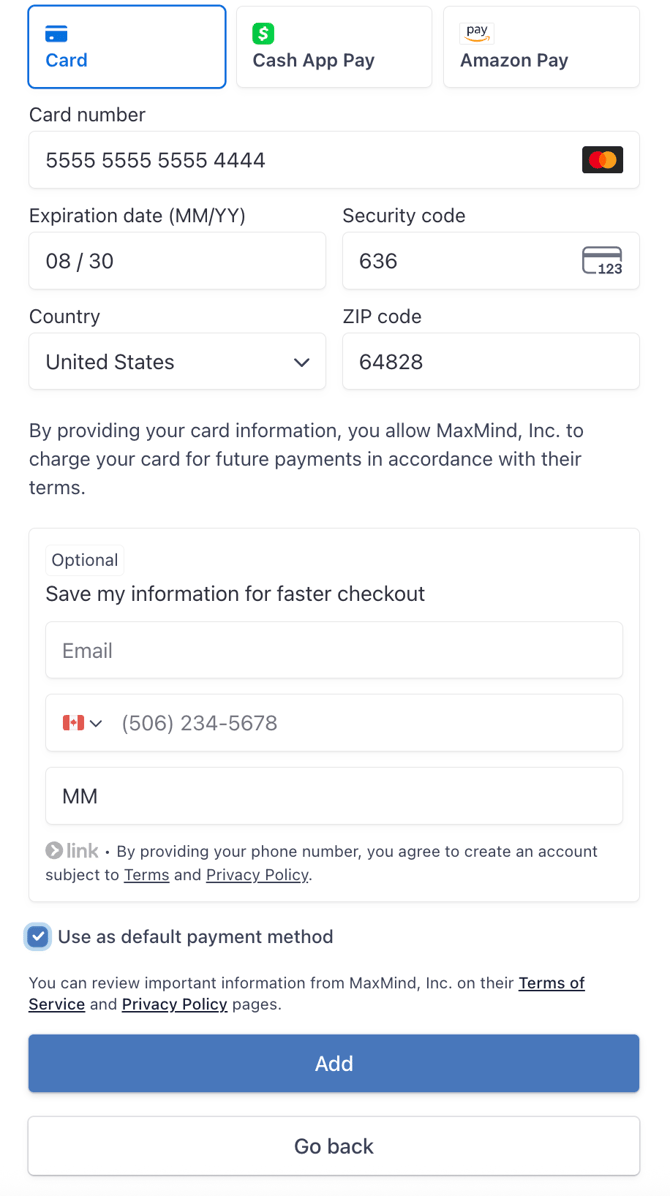Expand the phone country code chevron
Viewport: 670px width, 1196px height.
[x=96, y=723]
